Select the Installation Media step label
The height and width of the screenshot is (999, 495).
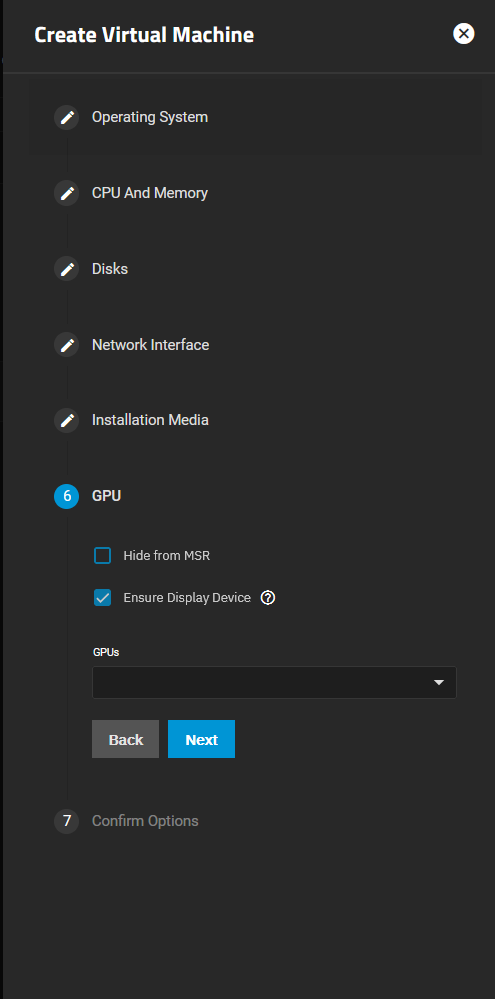click(x=150, y=420)
